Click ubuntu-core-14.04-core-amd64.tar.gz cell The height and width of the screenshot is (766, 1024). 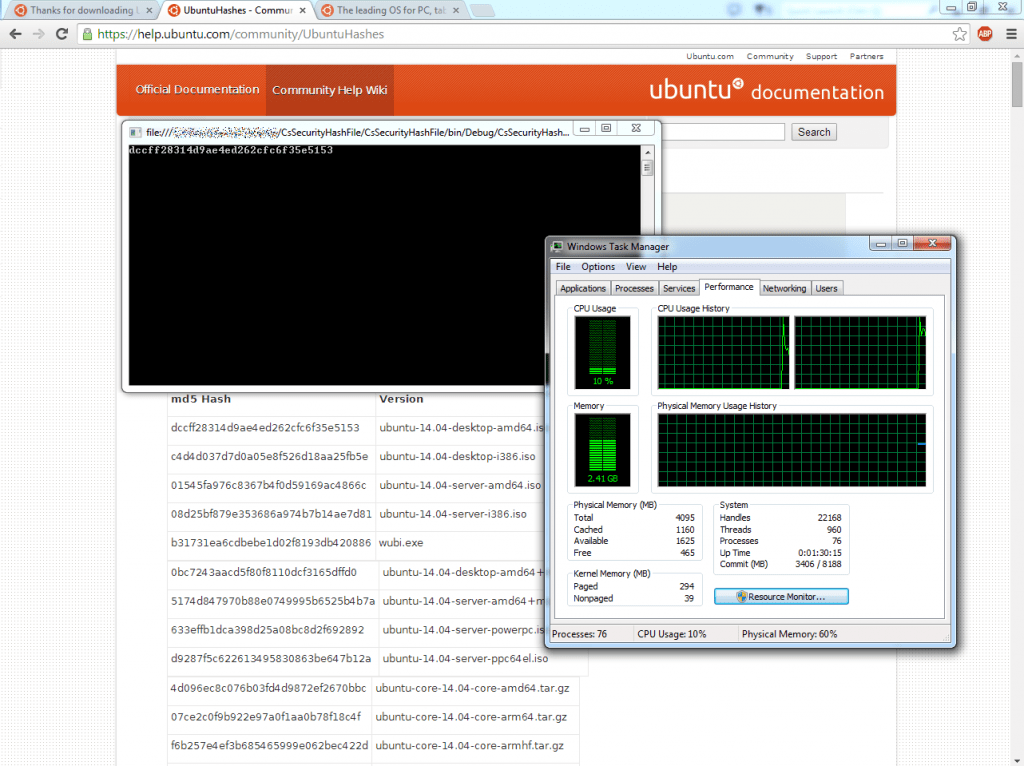(472, 688)
